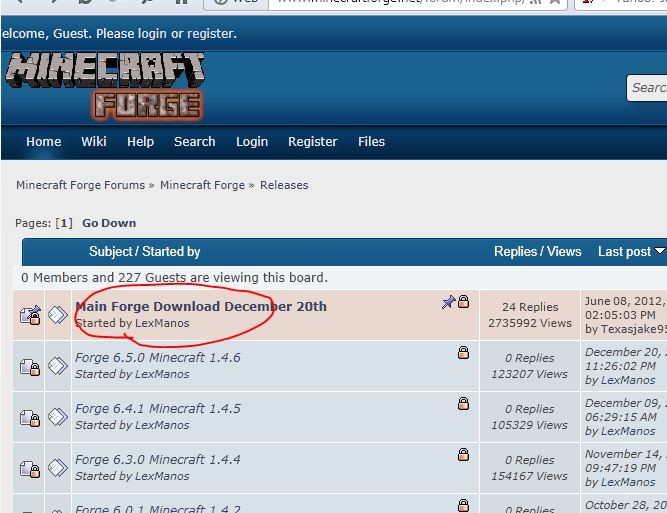The image size is (667, 513).
Task: Open Minecraft Forge Forums breadcrumb link
Action: point(80,185)
